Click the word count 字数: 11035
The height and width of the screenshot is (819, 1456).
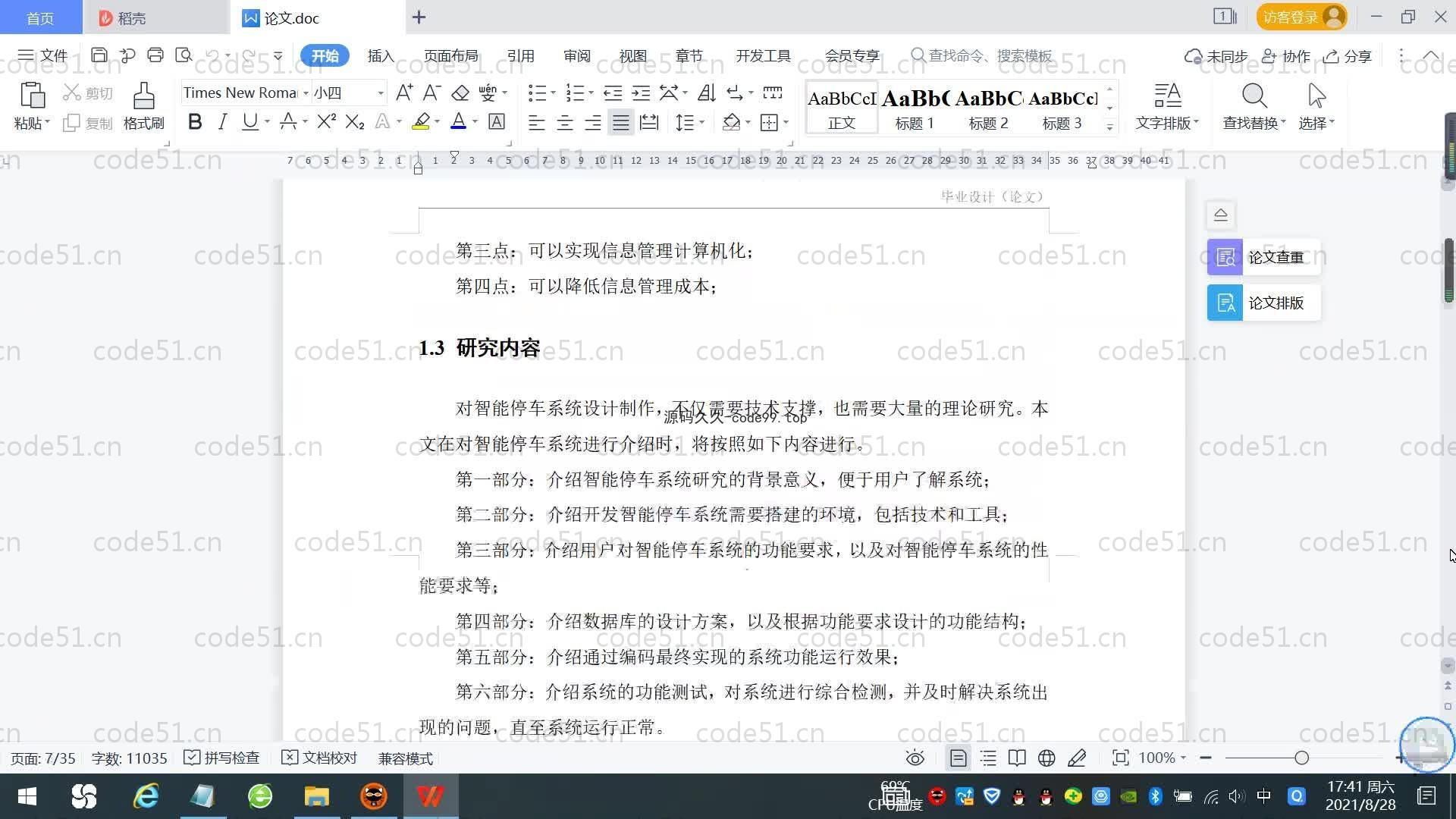tap(130, 758)
